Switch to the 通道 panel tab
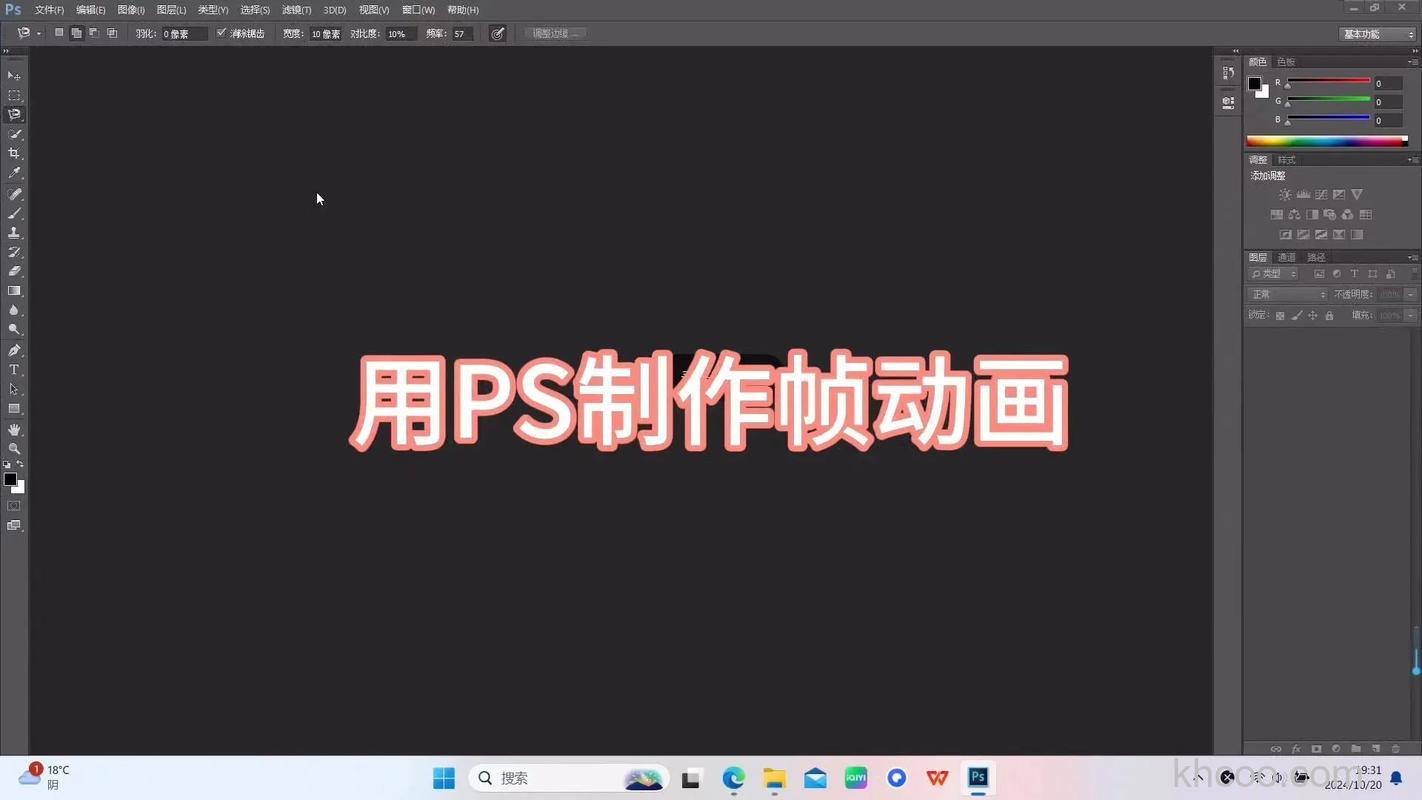Viewport: 1422px width, 800px height. point(1288,257)
